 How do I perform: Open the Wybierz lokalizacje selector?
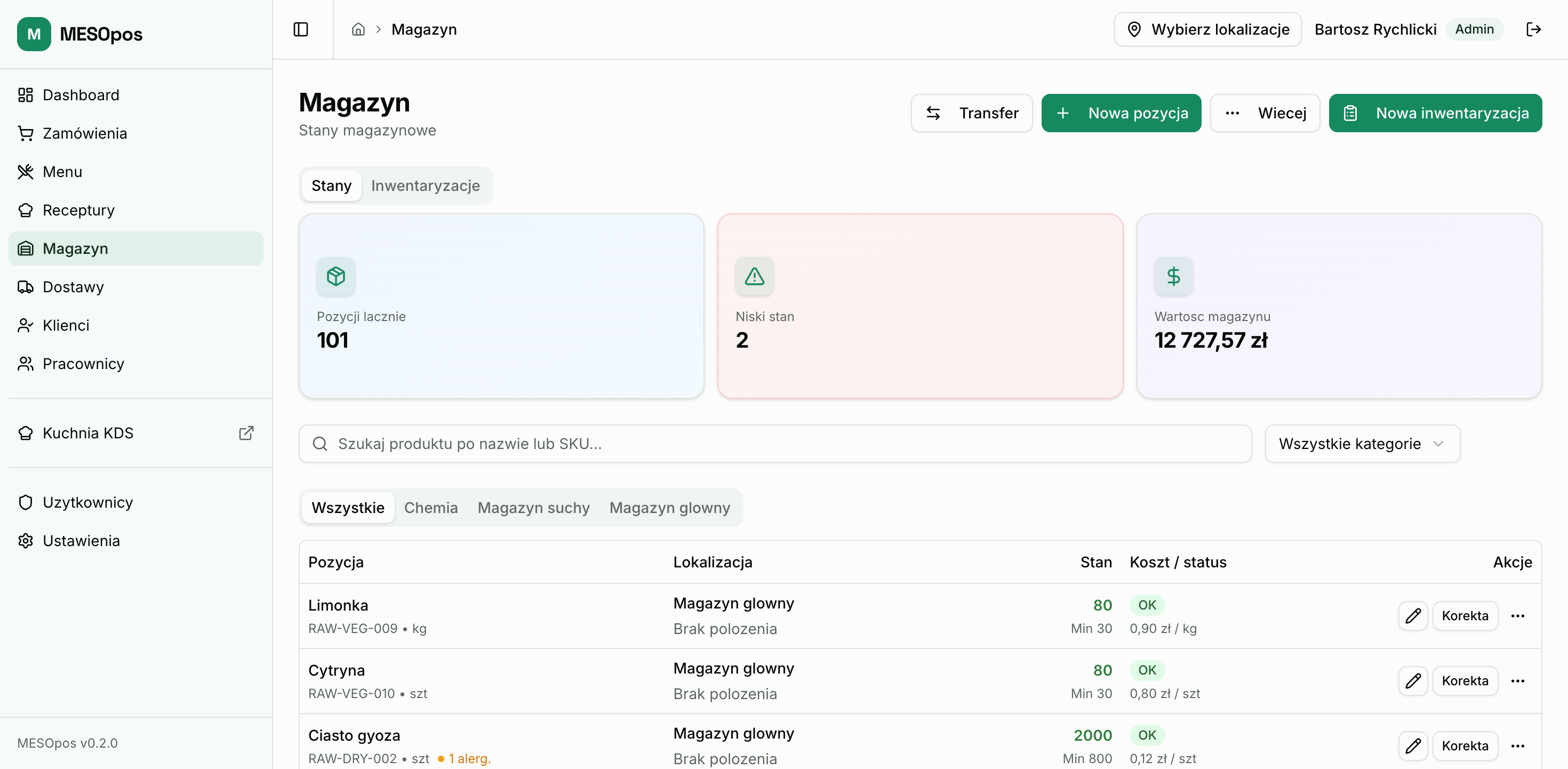(1207, 29)
